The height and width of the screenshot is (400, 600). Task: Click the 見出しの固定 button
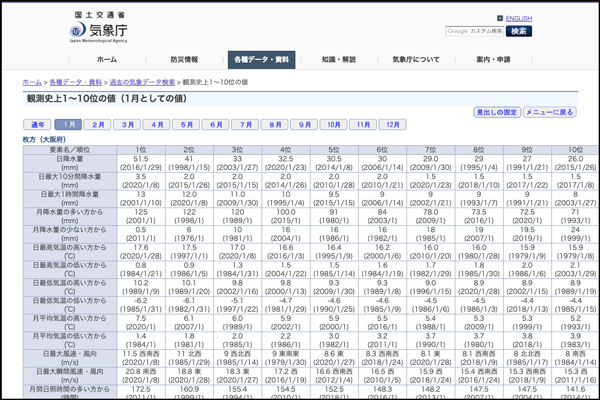point(496,113)
